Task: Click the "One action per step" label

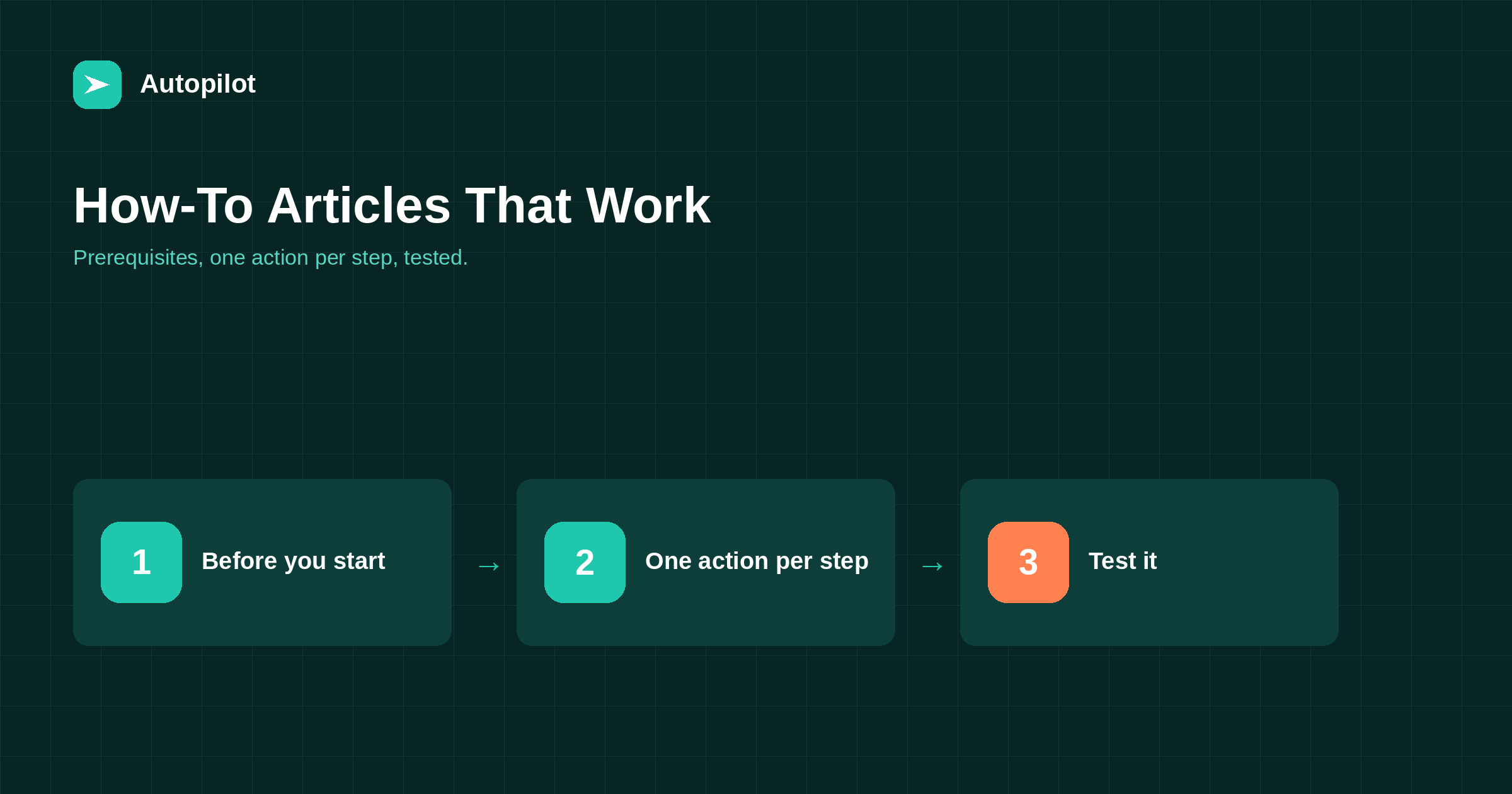Action: [x=757, y=561]
